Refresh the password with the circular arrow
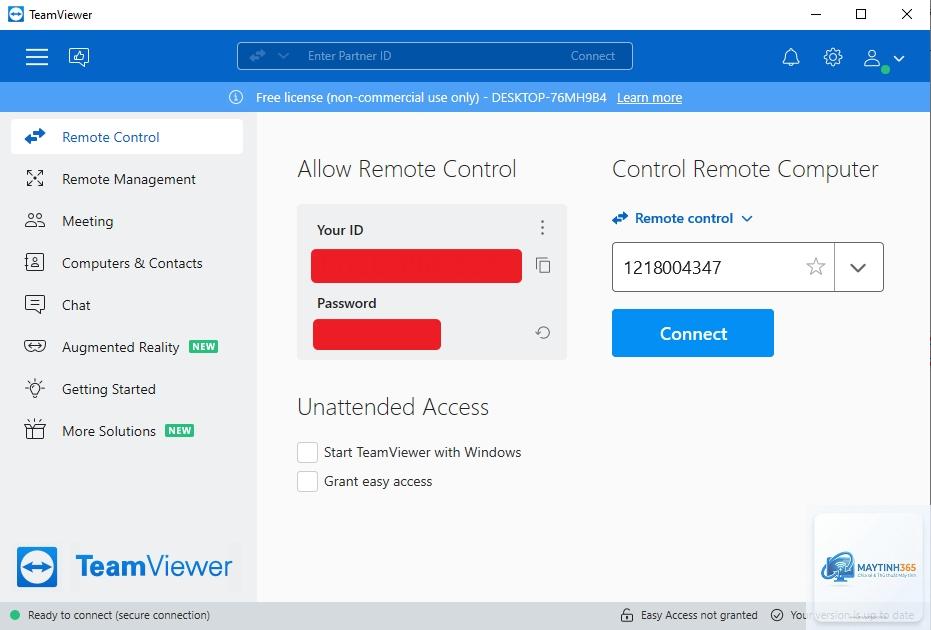This screenshot has width=931, height=630. coord(542,333)
